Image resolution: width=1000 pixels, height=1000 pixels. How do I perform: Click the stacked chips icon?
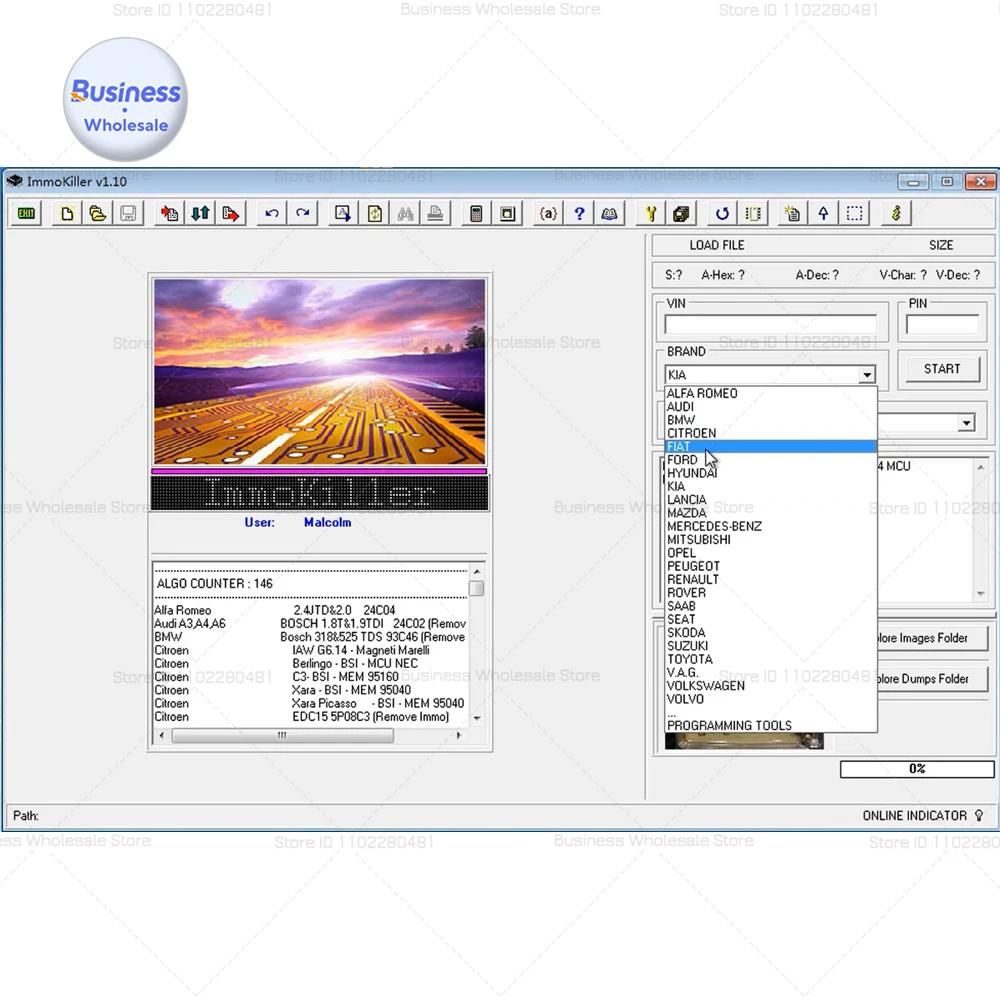681,214
